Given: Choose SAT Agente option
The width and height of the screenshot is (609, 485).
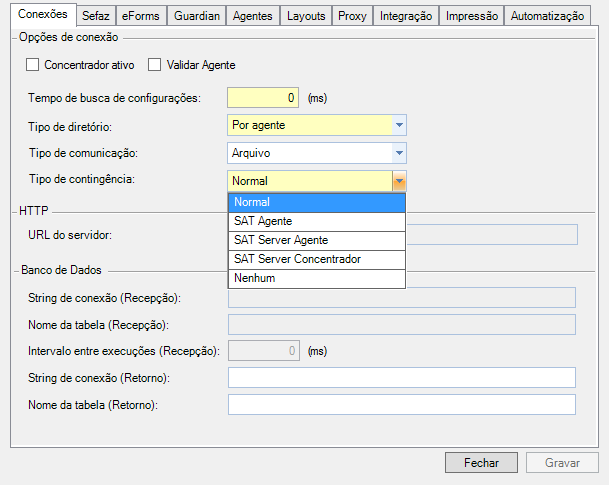Looking at the screenshot, I should 316,221.
